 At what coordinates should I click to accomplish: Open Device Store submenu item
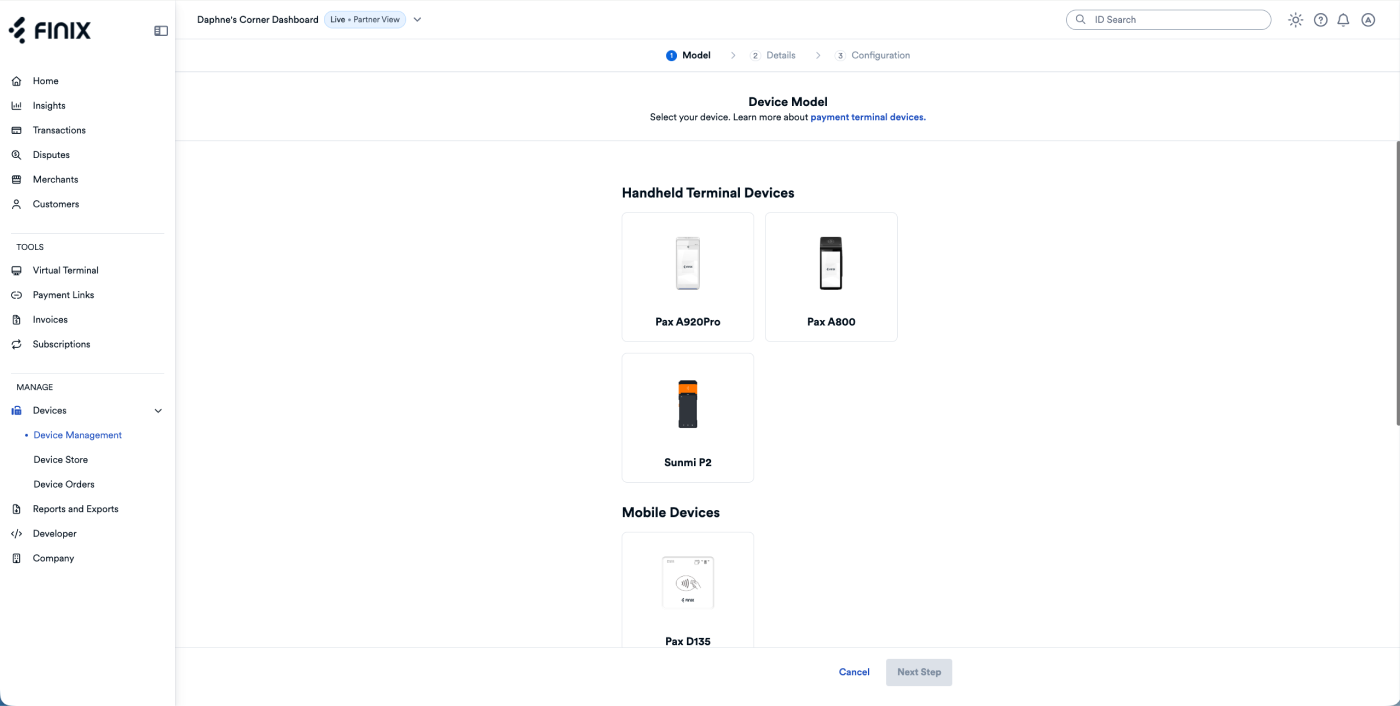click(61, 460)
